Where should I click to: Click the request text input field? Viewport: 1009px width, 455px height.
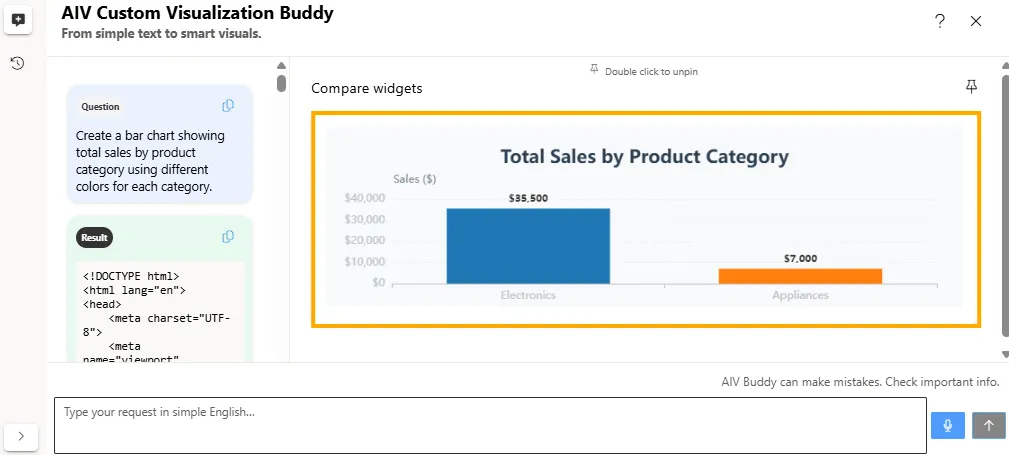click(490, 425)
